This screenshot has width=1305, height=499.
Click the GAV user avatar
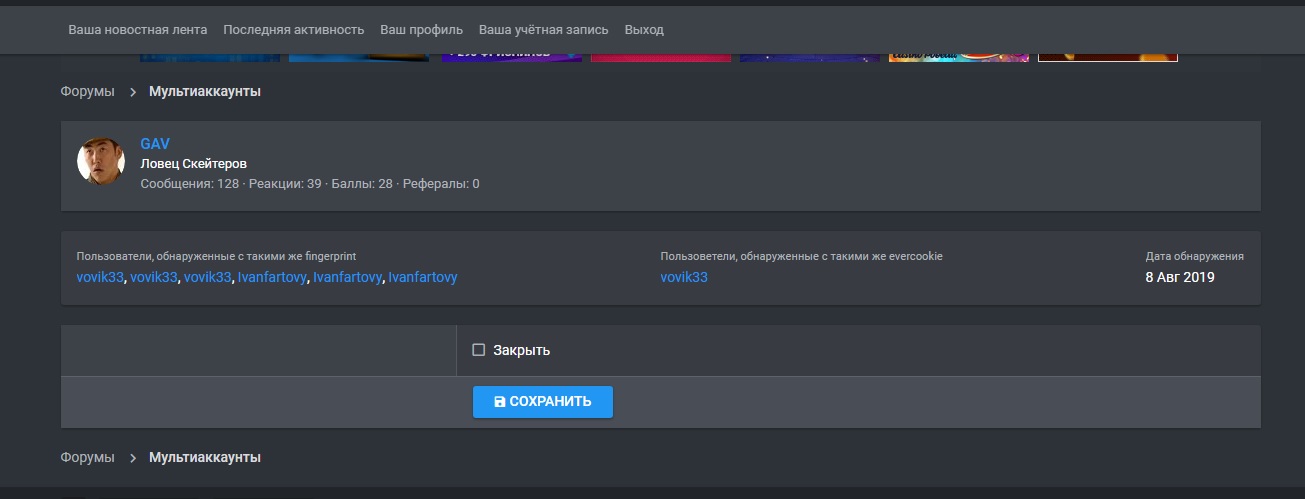pyautogui.click(x=101, y=161)
